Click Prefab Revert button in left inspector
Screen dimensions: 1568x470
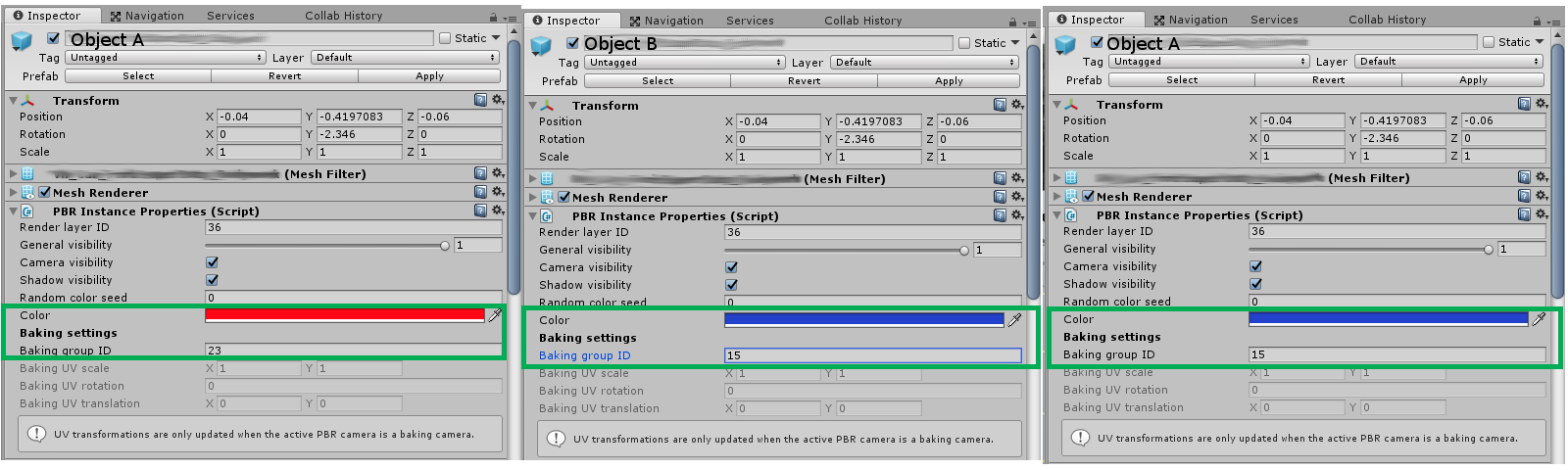pos(285,75)
